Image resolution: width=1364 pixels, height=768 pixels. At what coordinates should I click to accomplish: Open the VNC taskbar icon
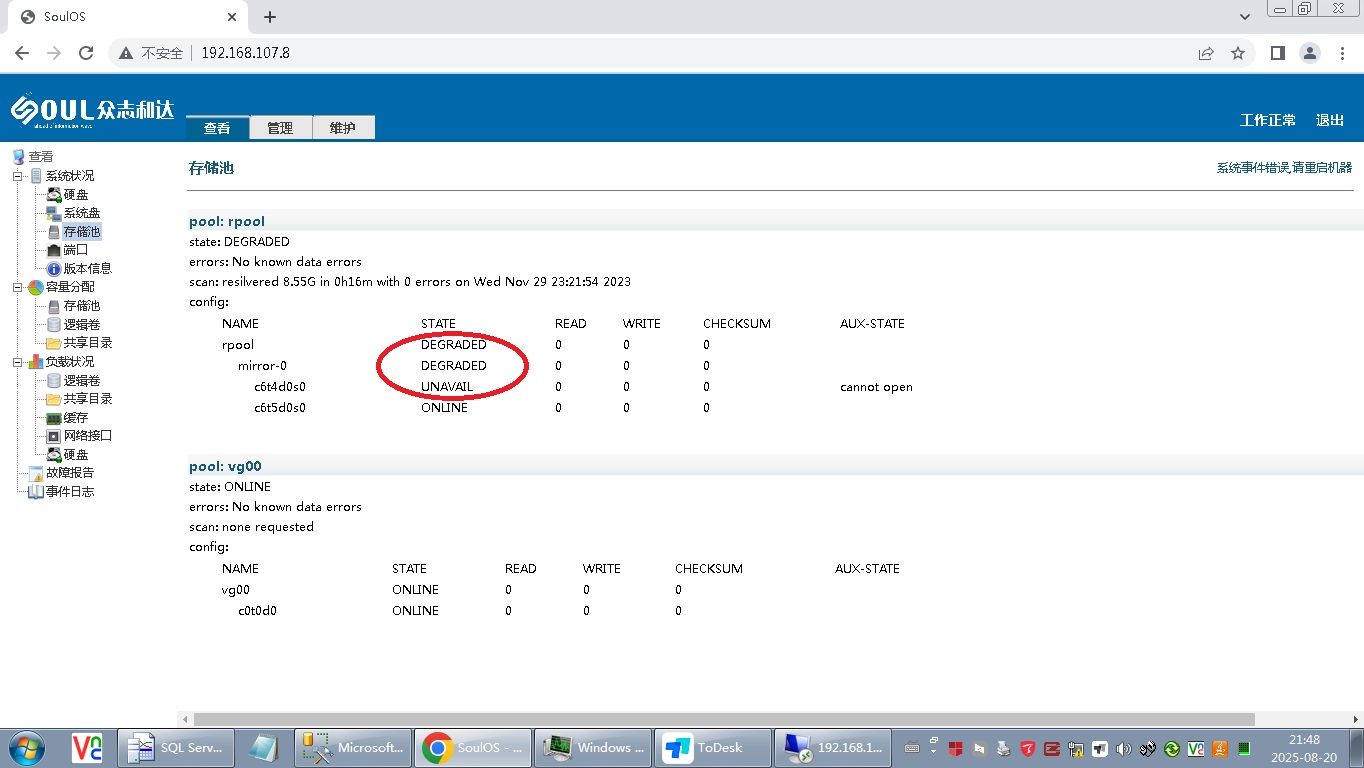(87, 748)
